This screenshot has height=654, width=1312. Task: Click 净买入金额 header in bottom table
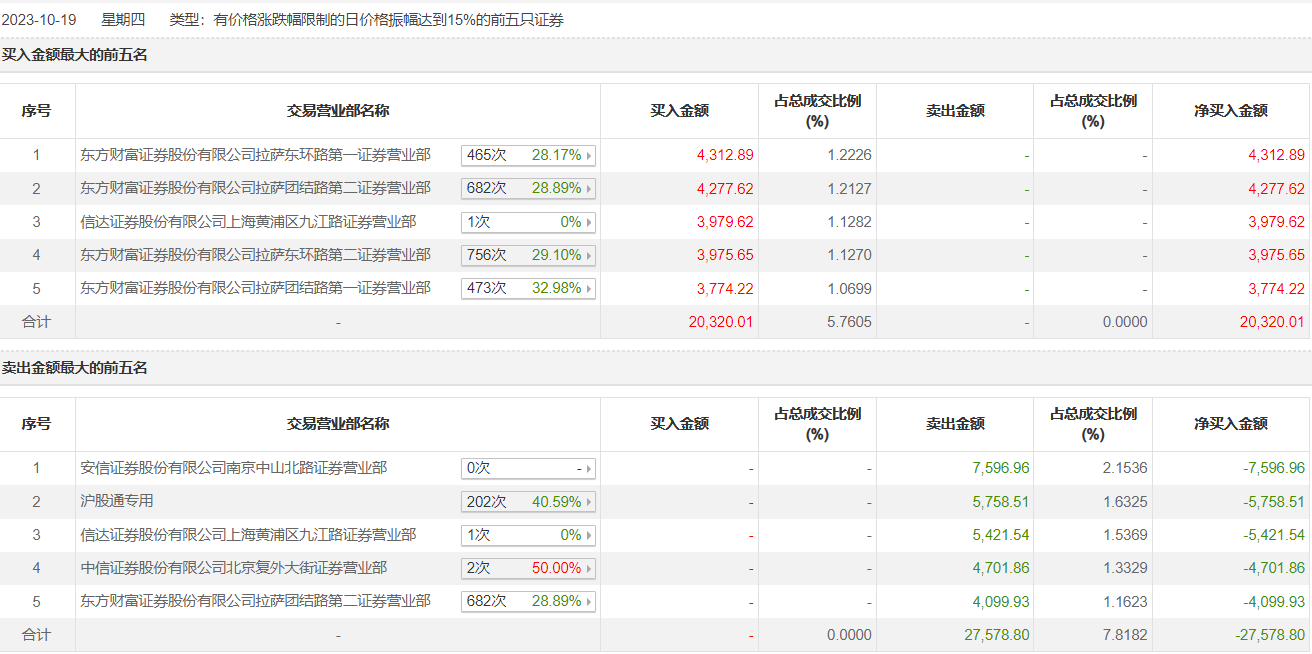[x=1231, y=424]
